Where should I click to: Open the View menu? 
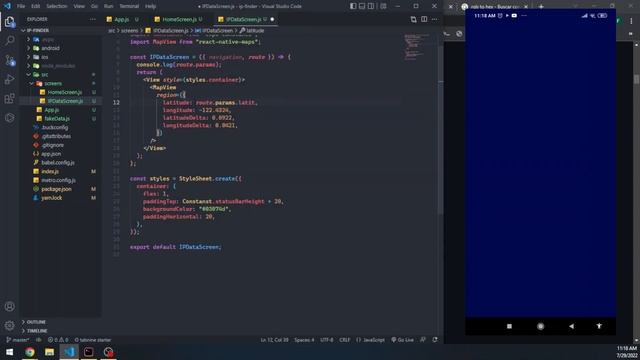(79, 6)
